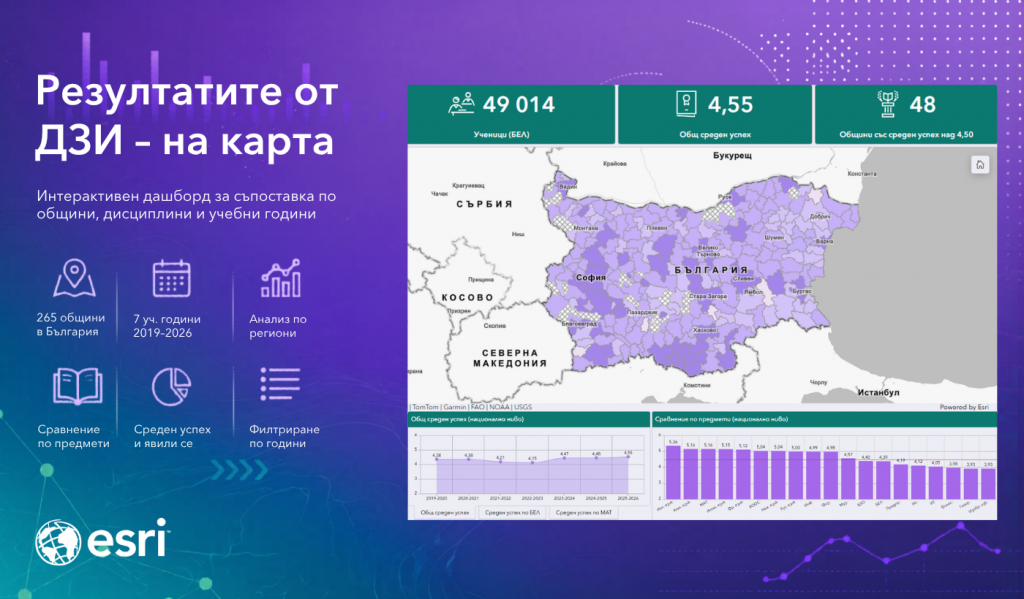Click the БЪЛГАРИЯ country label on map
1024x599 pixels.
(711, 270)
